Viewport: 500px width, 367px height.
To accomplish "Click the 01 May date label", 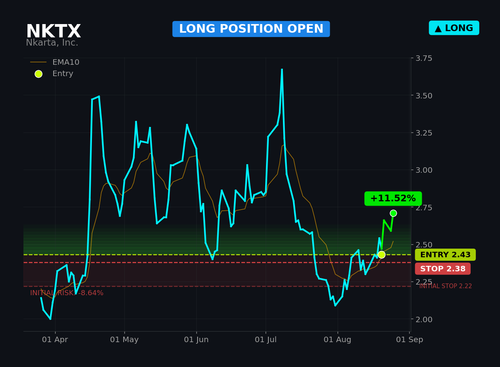I will point(124,340).
